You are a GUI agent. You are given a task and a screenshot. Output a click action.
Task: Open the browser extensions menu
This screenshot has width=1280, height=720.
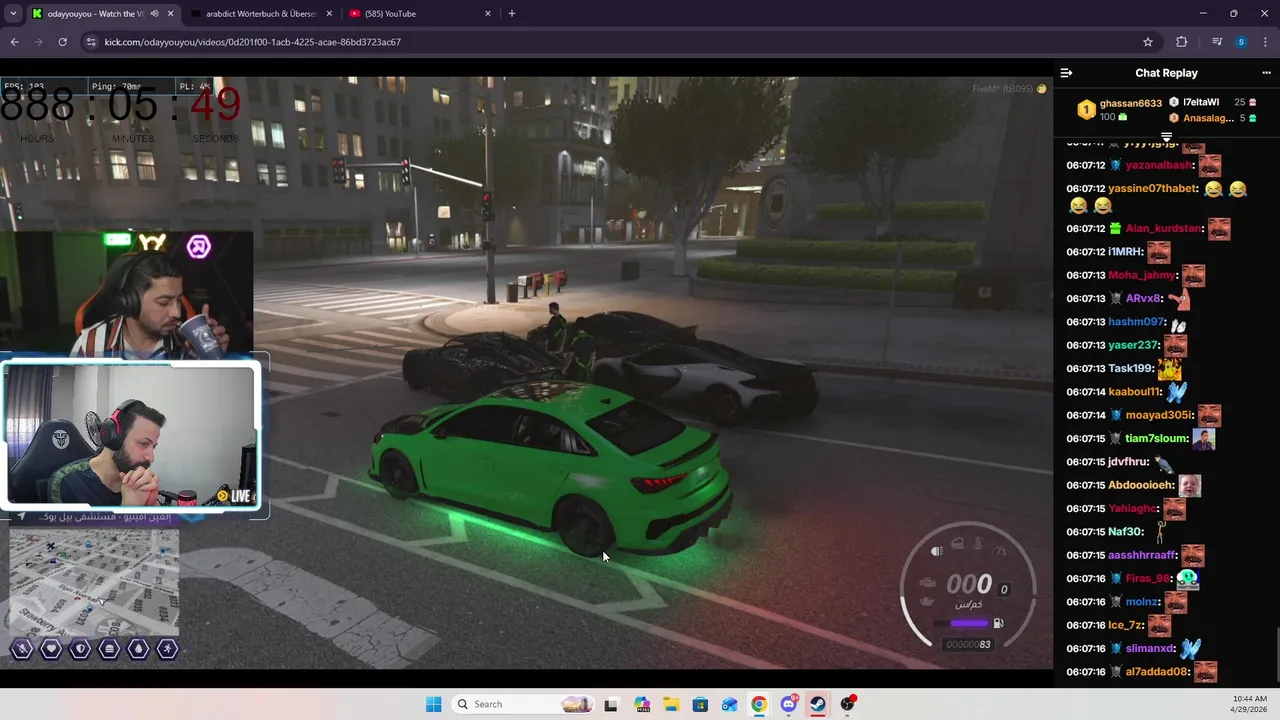(1181, 42)
